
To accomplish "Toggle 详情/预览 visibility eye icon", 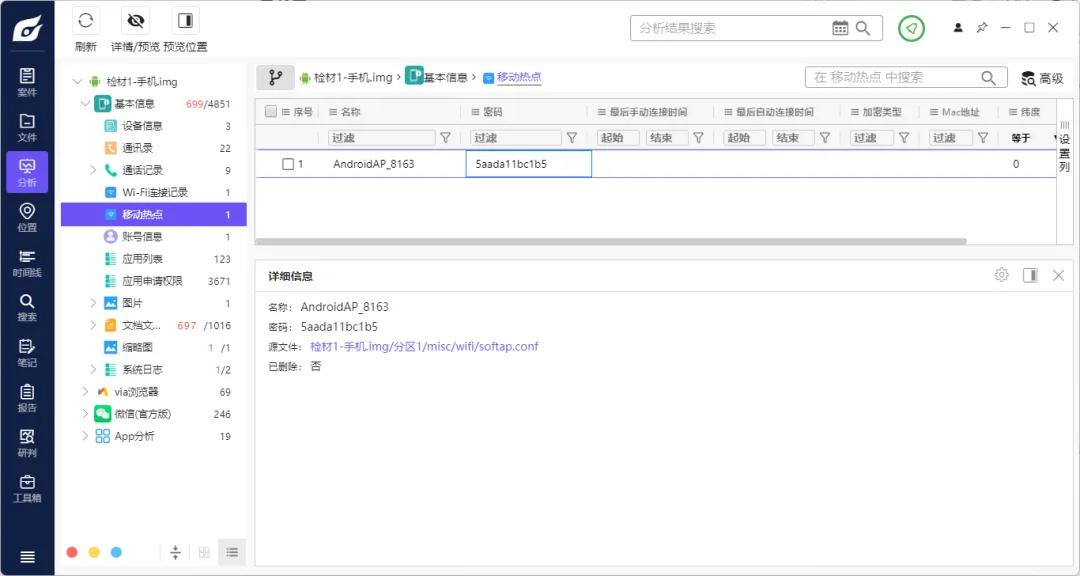I will (135, 21).
